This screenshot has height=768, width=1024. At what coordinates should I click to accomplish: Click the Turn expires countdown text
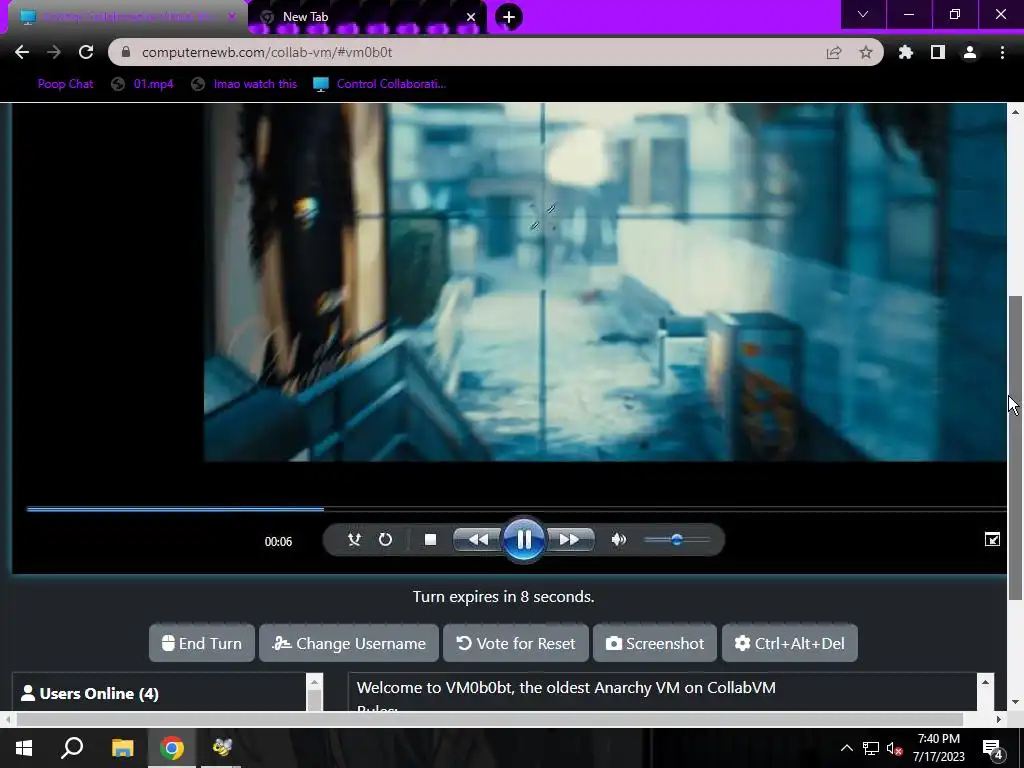[x=504, y=596]
